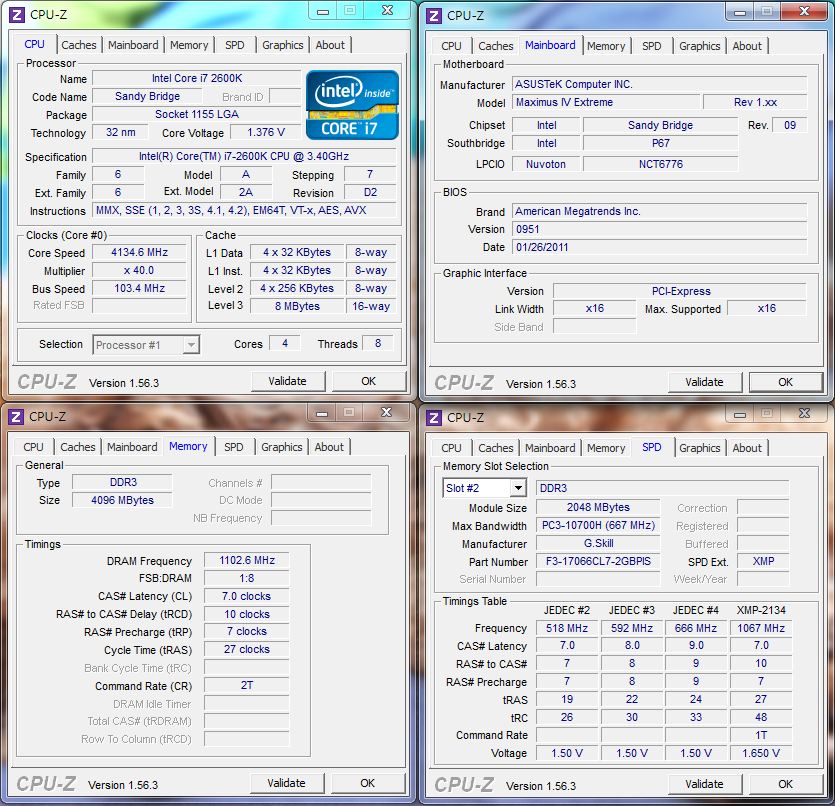
Task: Go to Graphics tab in the Processor info window
Action: [x=283, y=45]
